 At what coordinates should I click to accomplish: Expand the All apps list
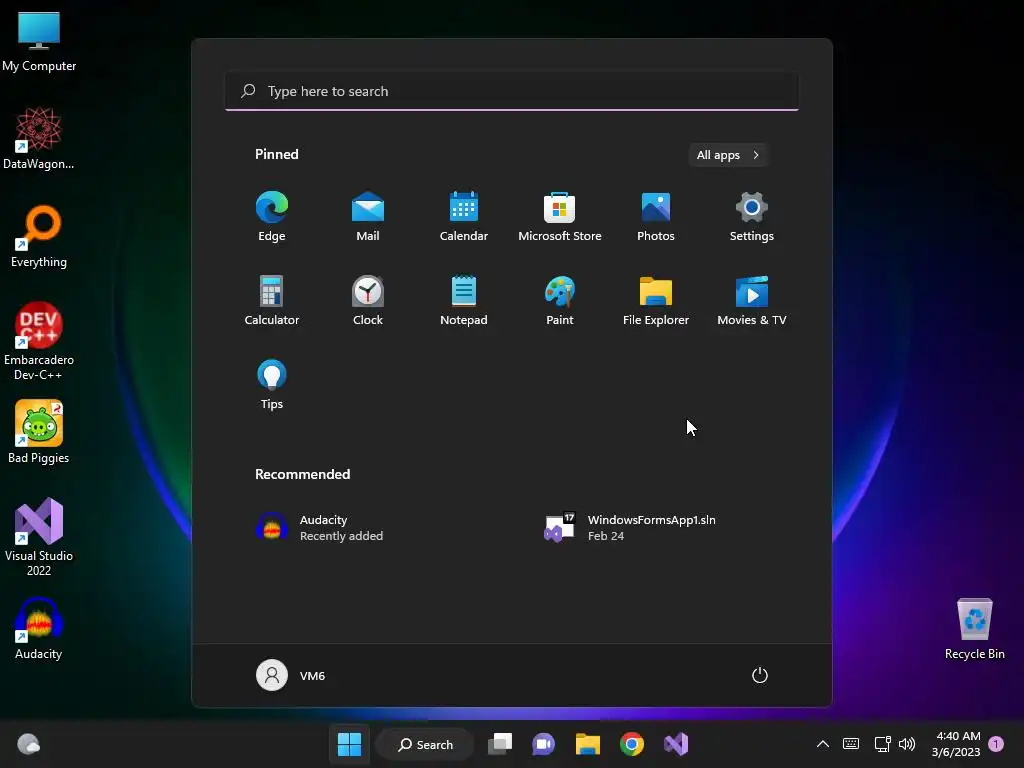(728, 155)
